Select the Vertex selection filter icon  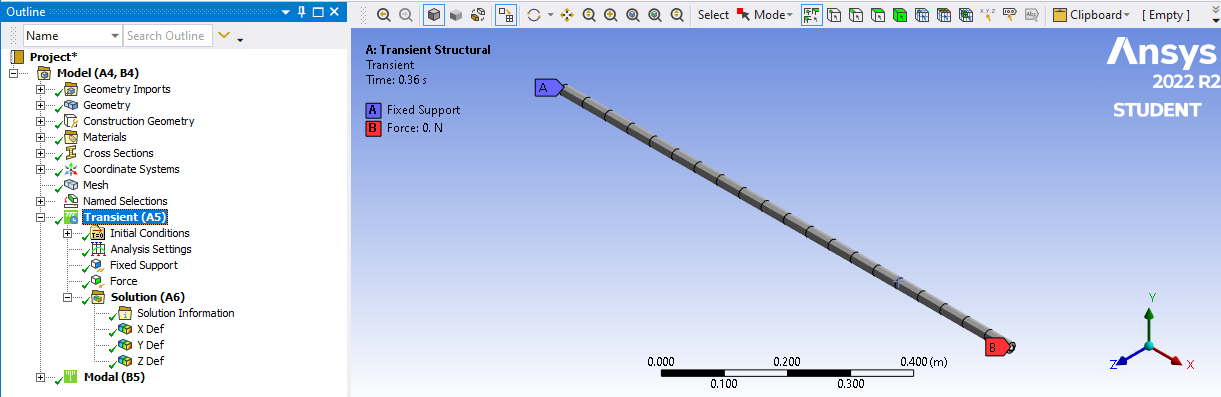[833, 15]
